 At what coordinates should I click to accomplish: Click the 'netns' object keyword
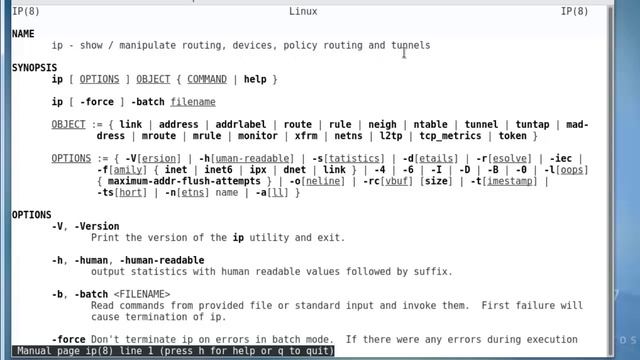coord(349,136)
